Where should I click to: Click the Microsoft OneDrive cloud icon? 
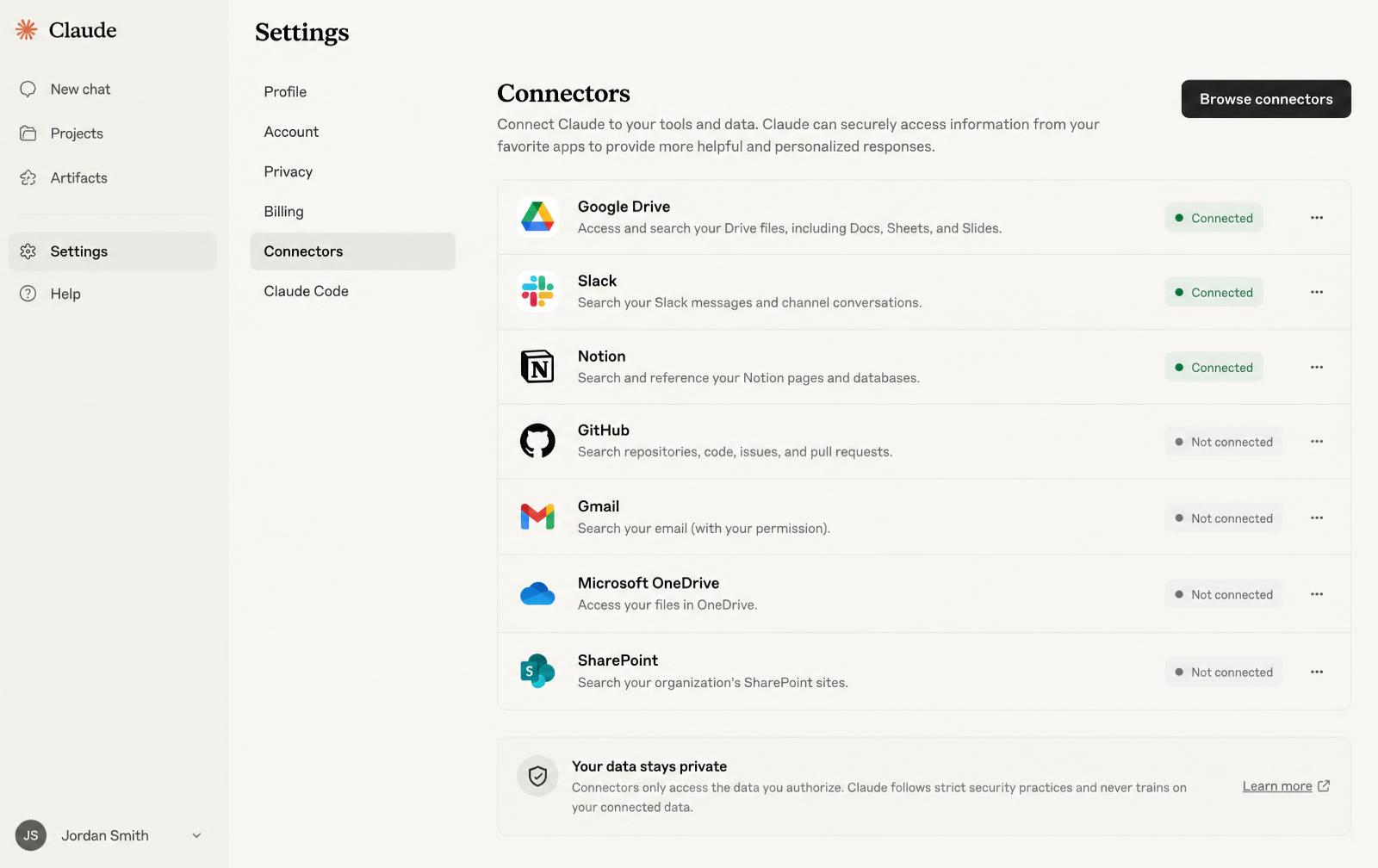(537, 594)
